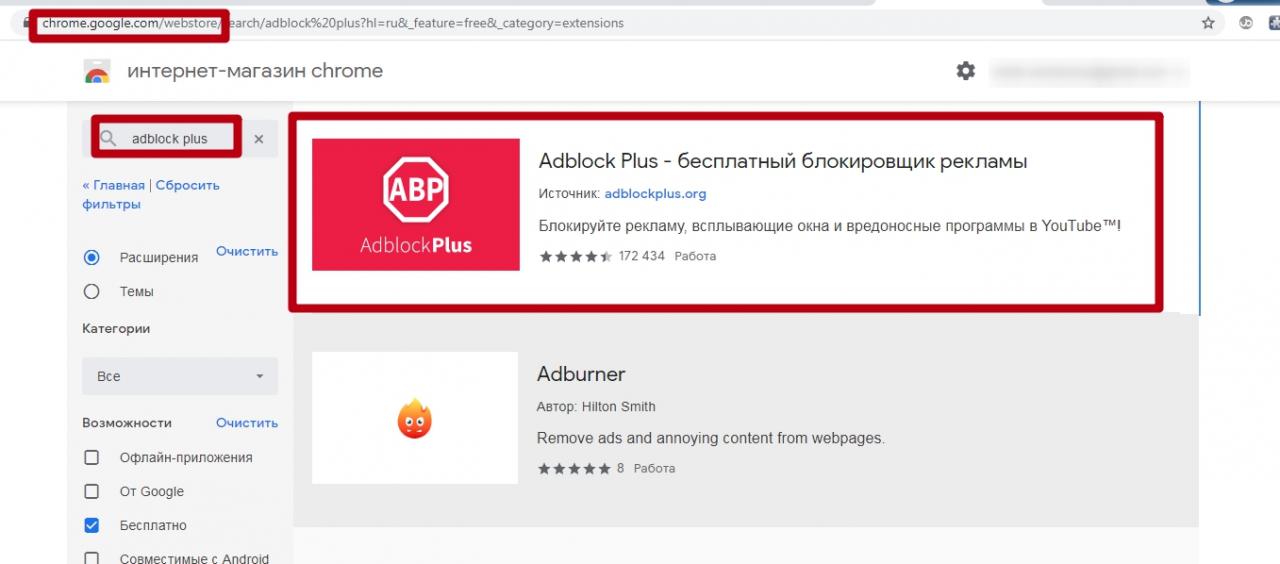The width and height of the screenshot is (1280, 564).
Task: Open Web Store settings gear
Action: [965, 71]
